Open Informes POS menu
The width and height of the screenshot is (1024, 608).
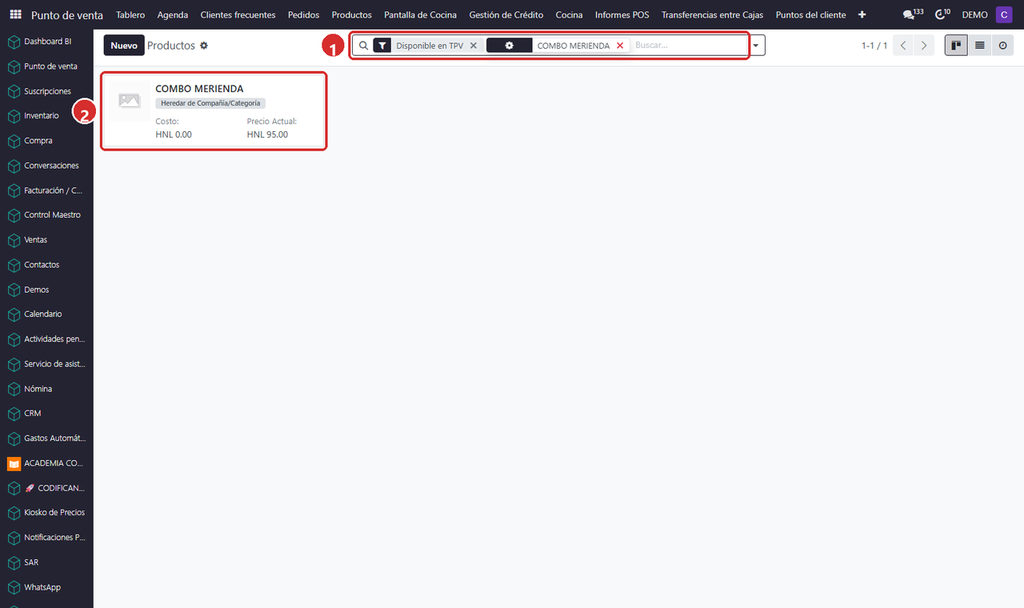(x=622, y=14)
